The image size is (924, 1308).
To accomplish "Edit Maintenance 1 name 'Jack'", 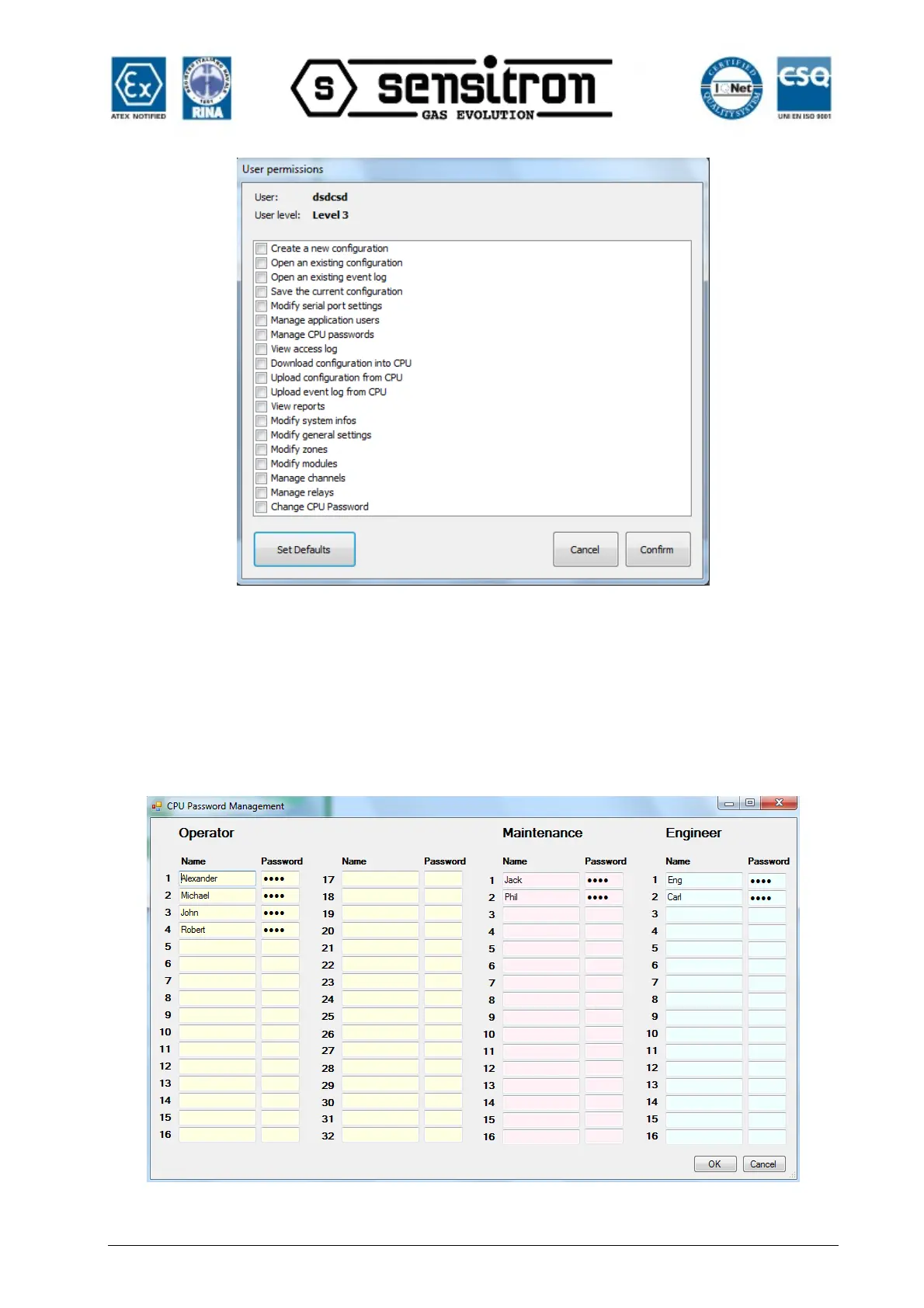I will pos(541,880).
